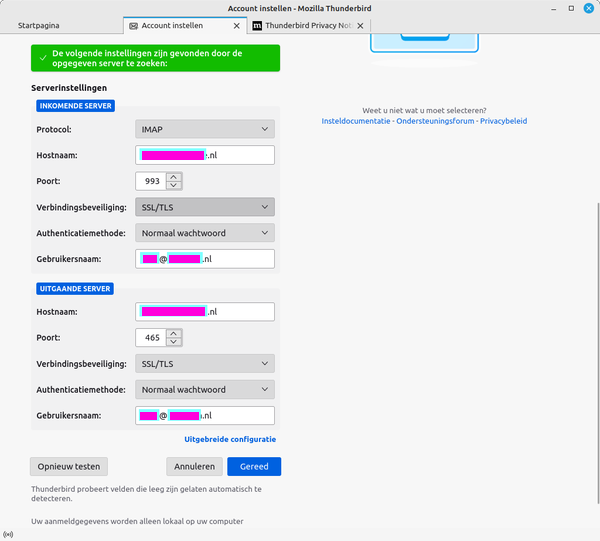Screen dimensions: 600x541
Task: Increase the outgoing server port value
Action: pyautogui.click(x=174, y=333)
